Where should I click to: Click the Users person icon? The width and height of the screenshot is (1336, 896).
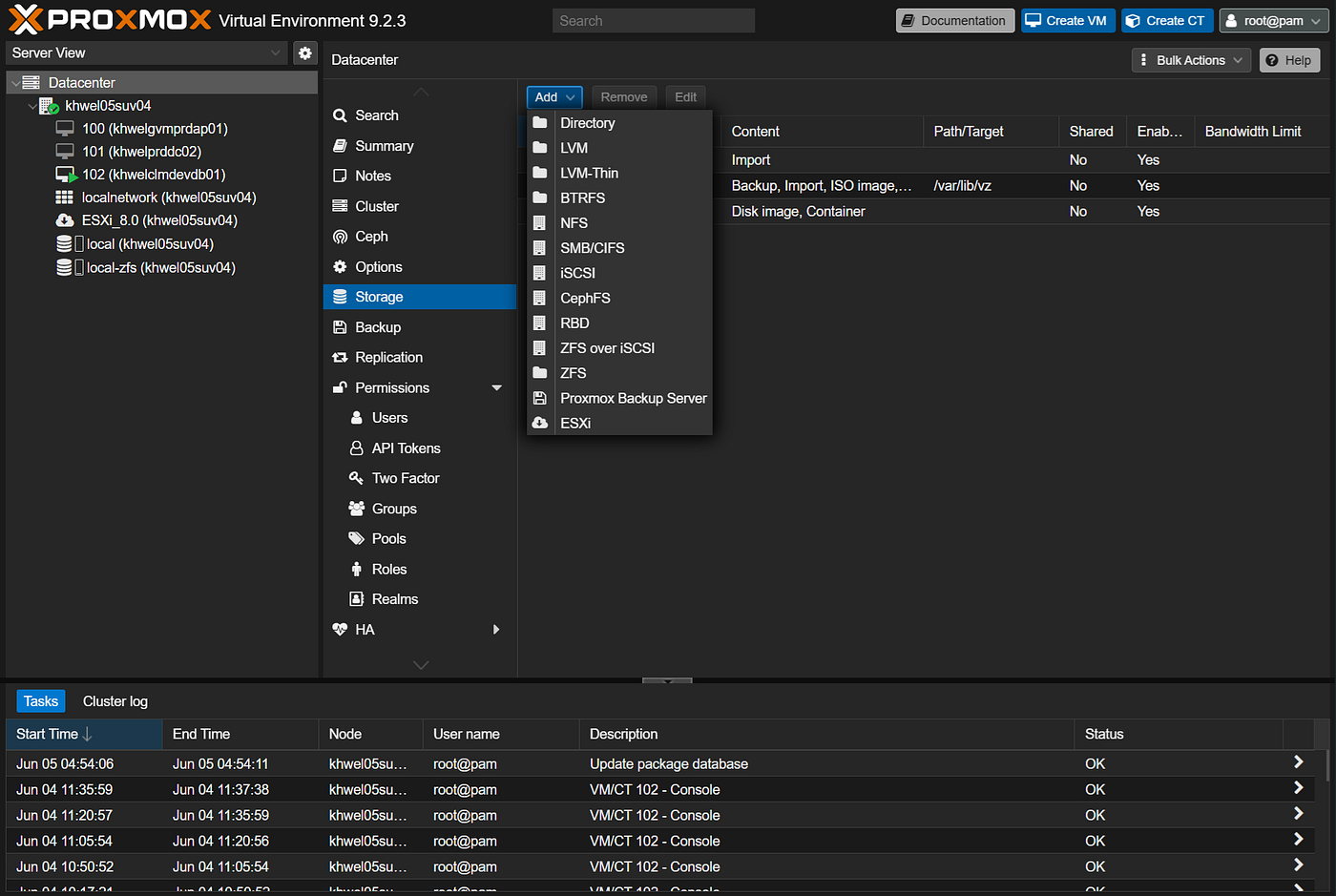pyautogui.click(x=357, y=418)
